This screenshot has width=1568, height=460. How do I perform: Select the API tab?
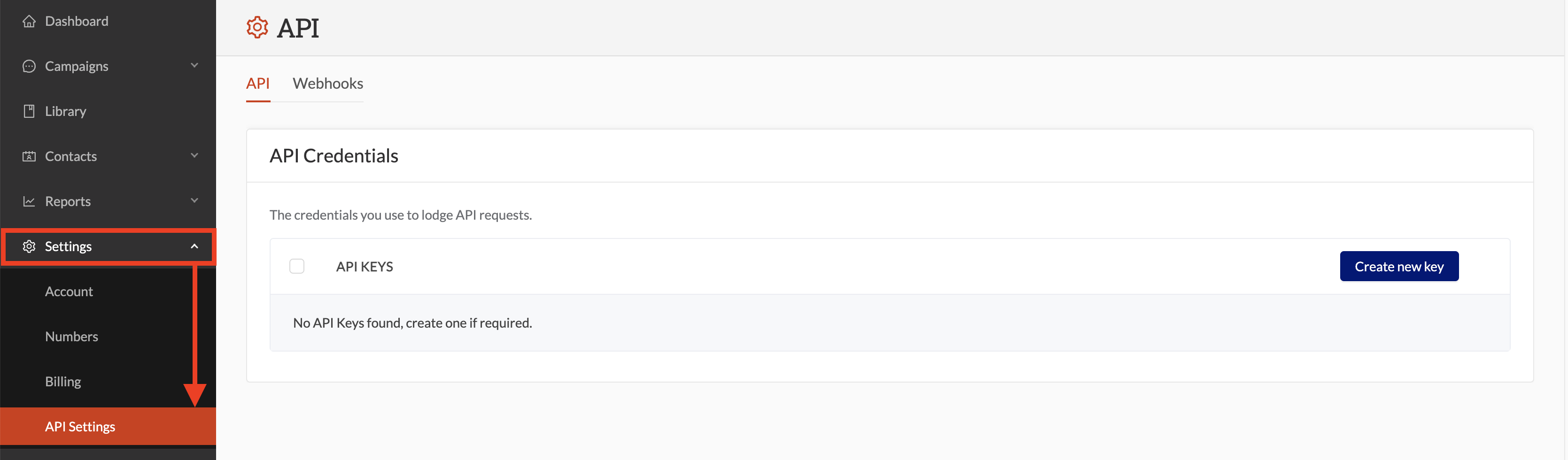[257, 84]
